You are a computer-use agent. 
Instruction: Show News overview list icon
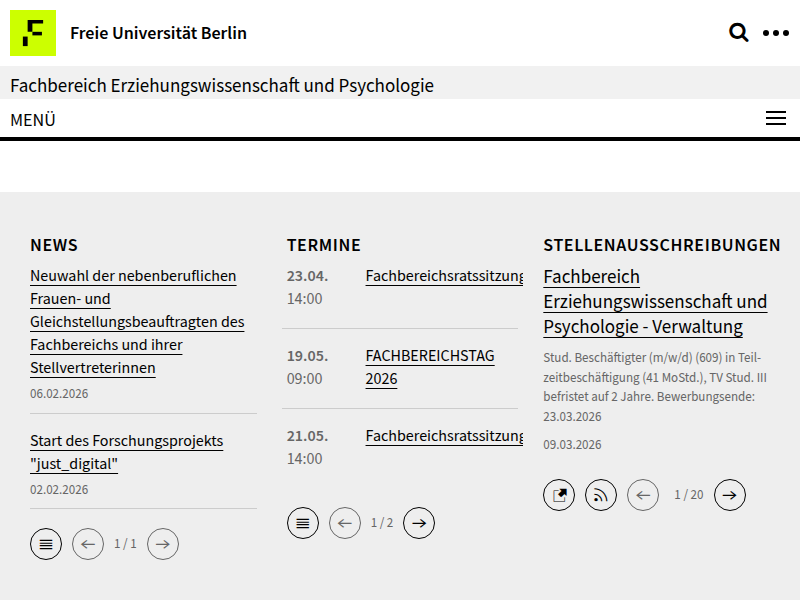46,544
